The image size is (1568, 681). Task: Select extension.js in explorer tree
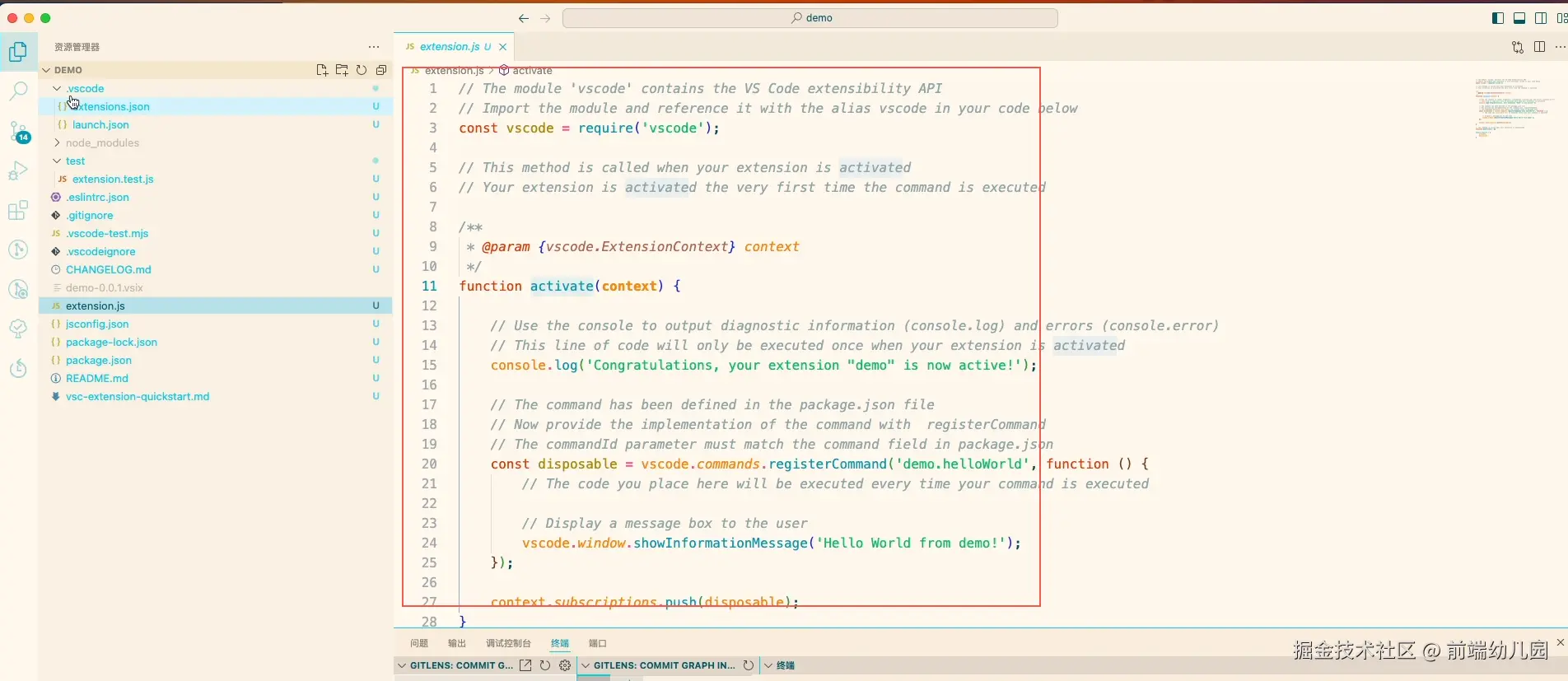(x=216, y=306)
